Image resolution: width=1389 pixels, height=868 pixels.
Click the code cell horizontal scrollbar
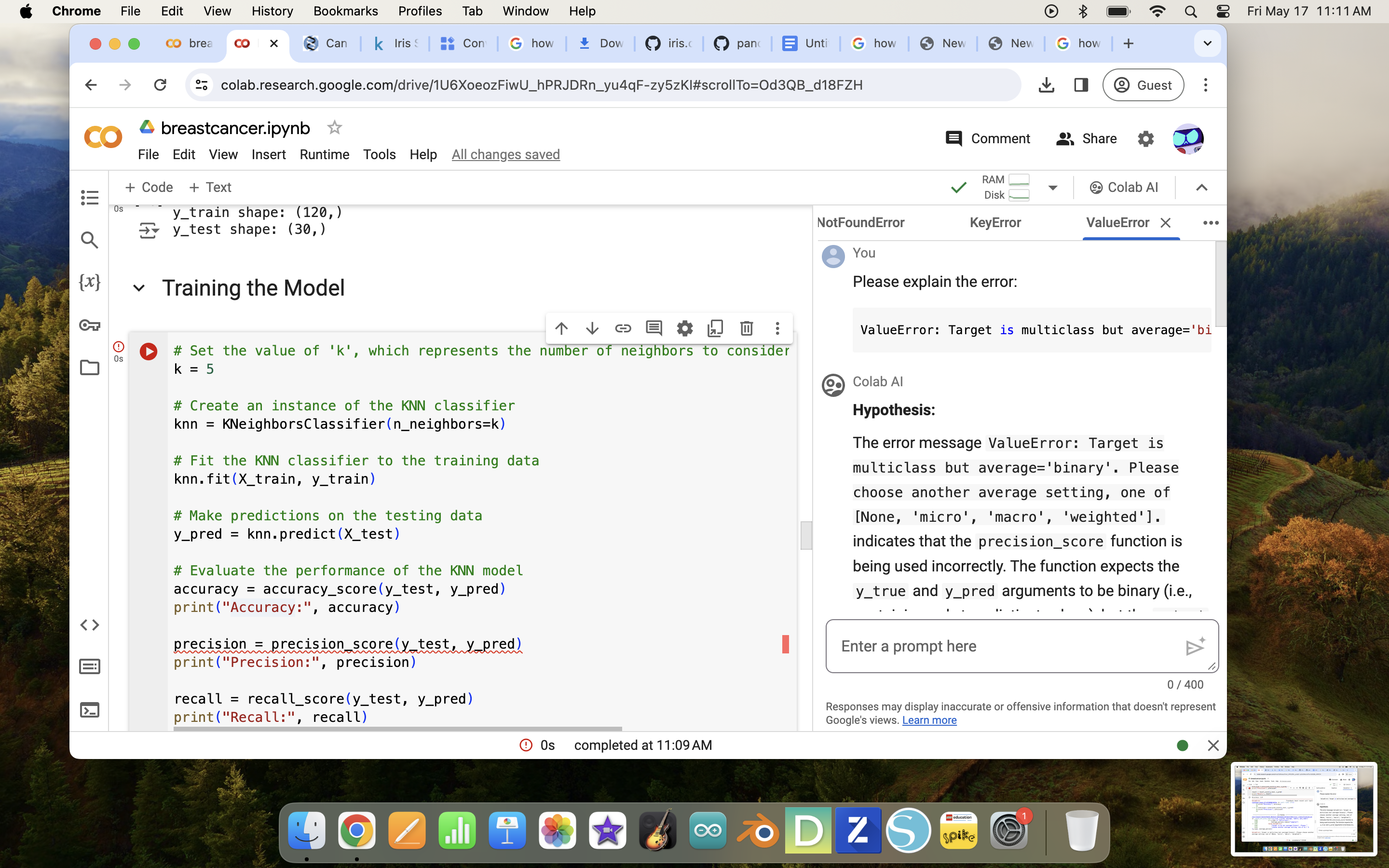click(398, 729)
